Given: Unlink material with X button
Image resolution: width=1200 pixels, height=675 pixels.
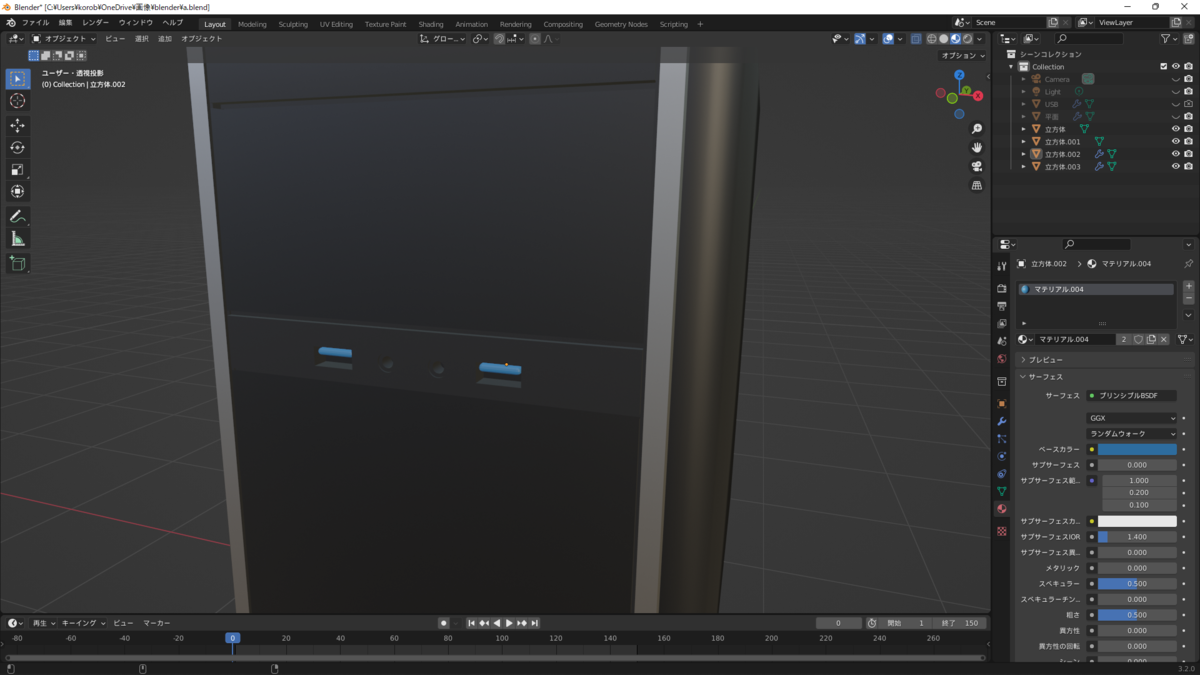Looking at the screenshot, I should [x=1164, y=340].
